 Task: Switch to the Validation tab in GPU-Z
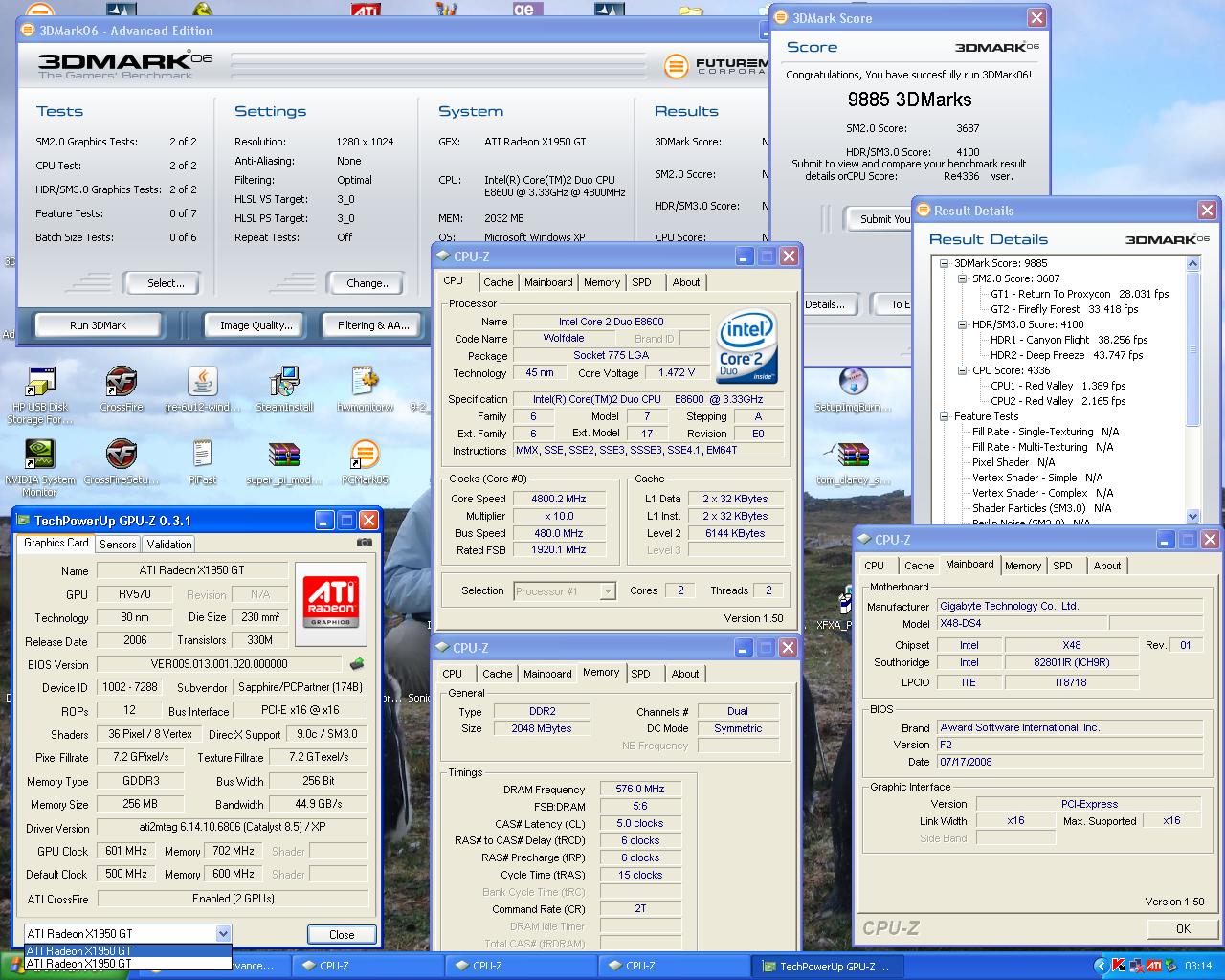[x=169, y=544]
